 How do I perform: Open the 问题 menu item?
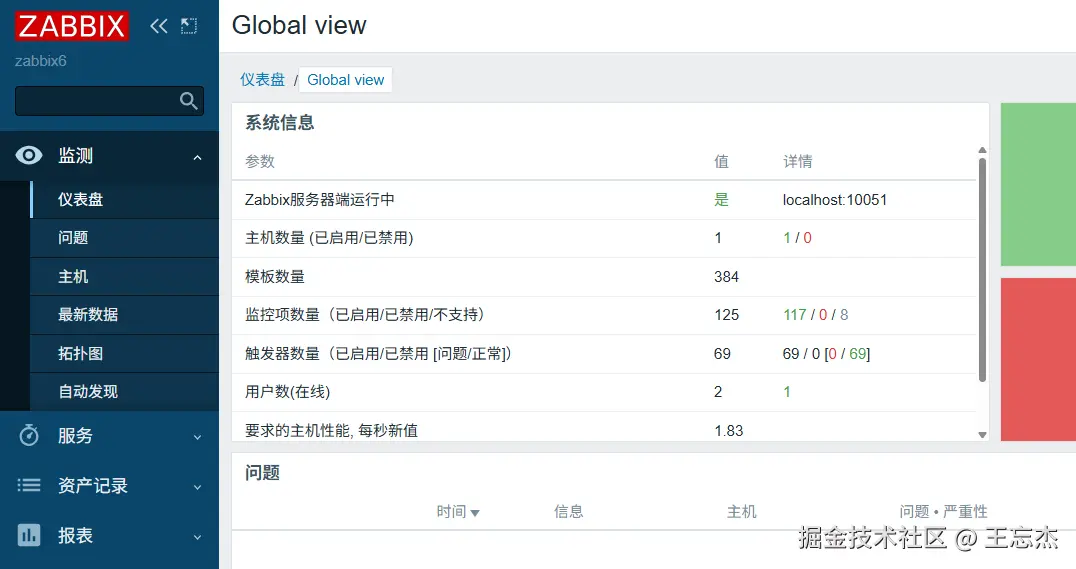point(124,238)
